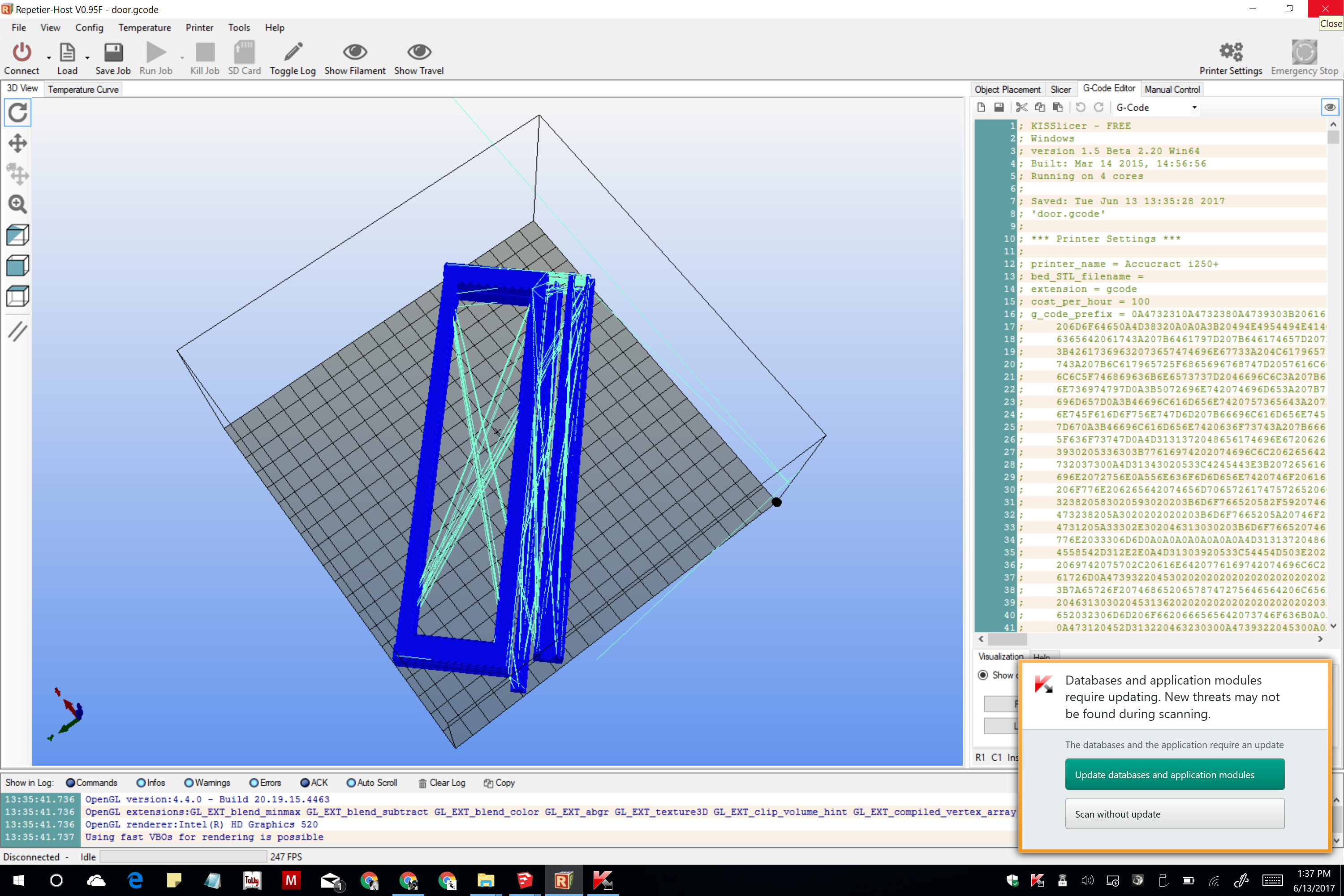Click volume icon in system tray
Viewport: 1344px width, 896px height.
click(1087, 881)
